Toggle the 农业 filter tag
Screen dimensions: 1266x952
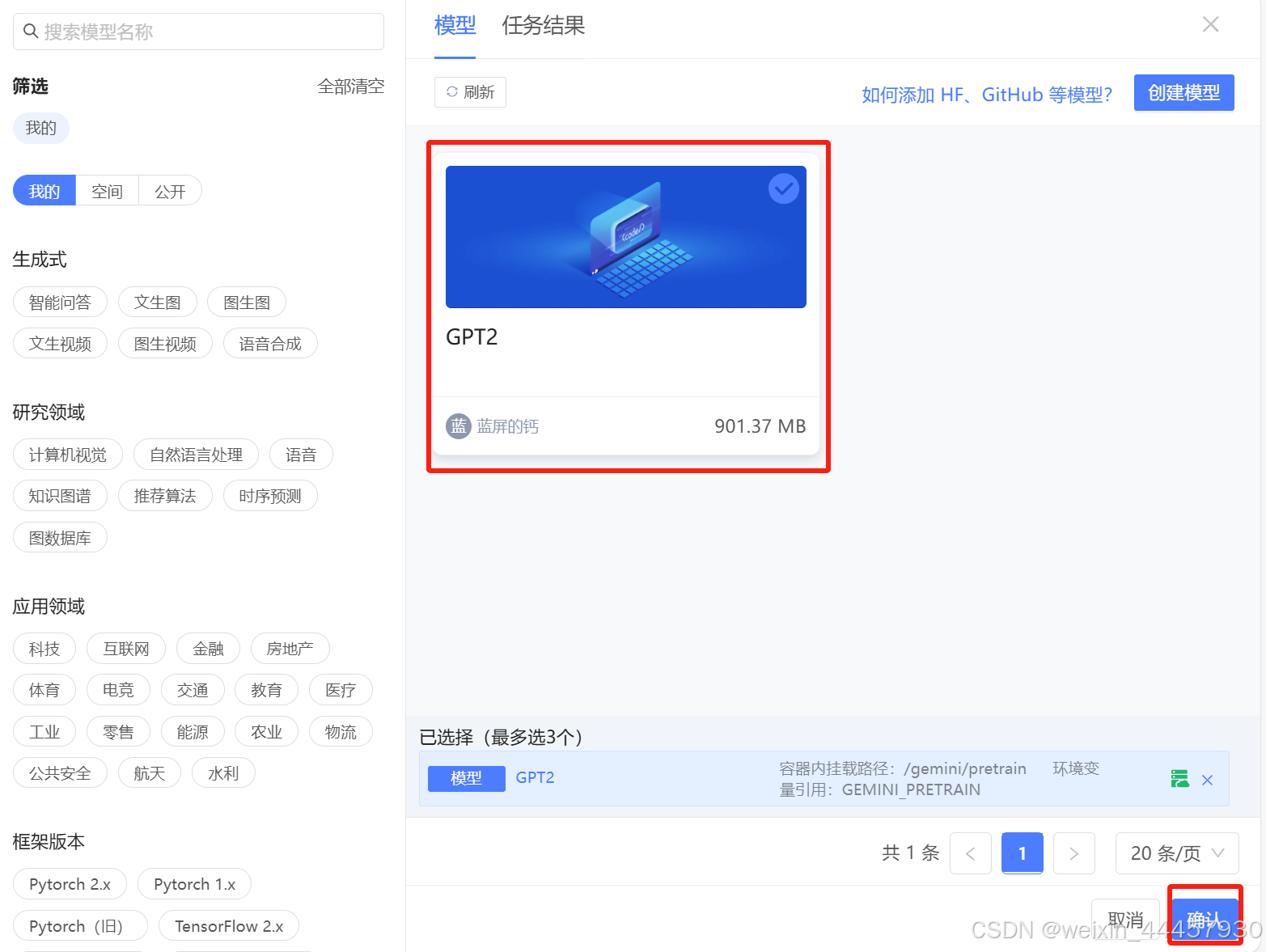(267, 731)
